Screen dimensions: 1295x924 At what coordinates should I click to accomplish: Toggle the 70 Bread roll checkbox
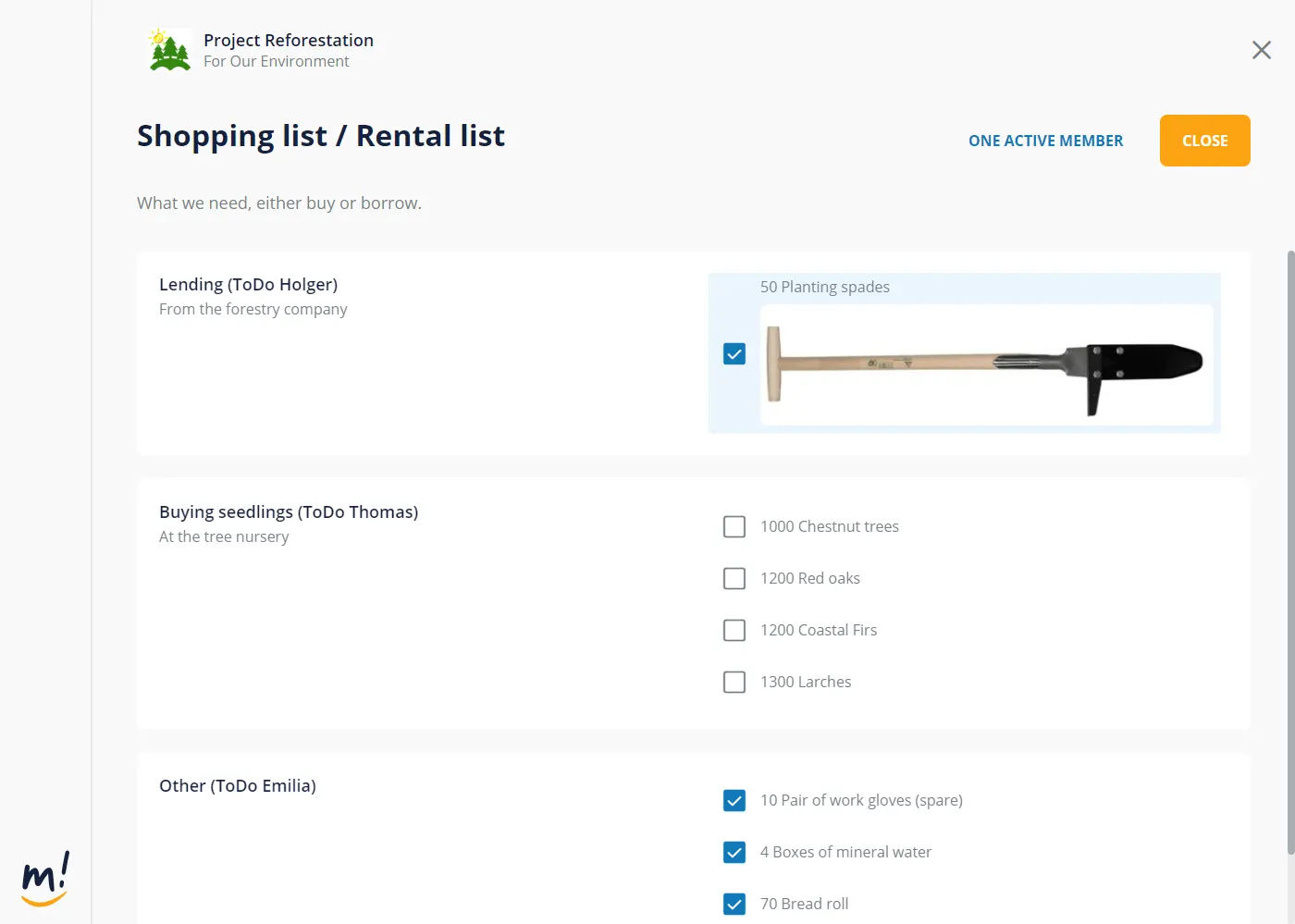pyautogui.click(x=734, y=904)
